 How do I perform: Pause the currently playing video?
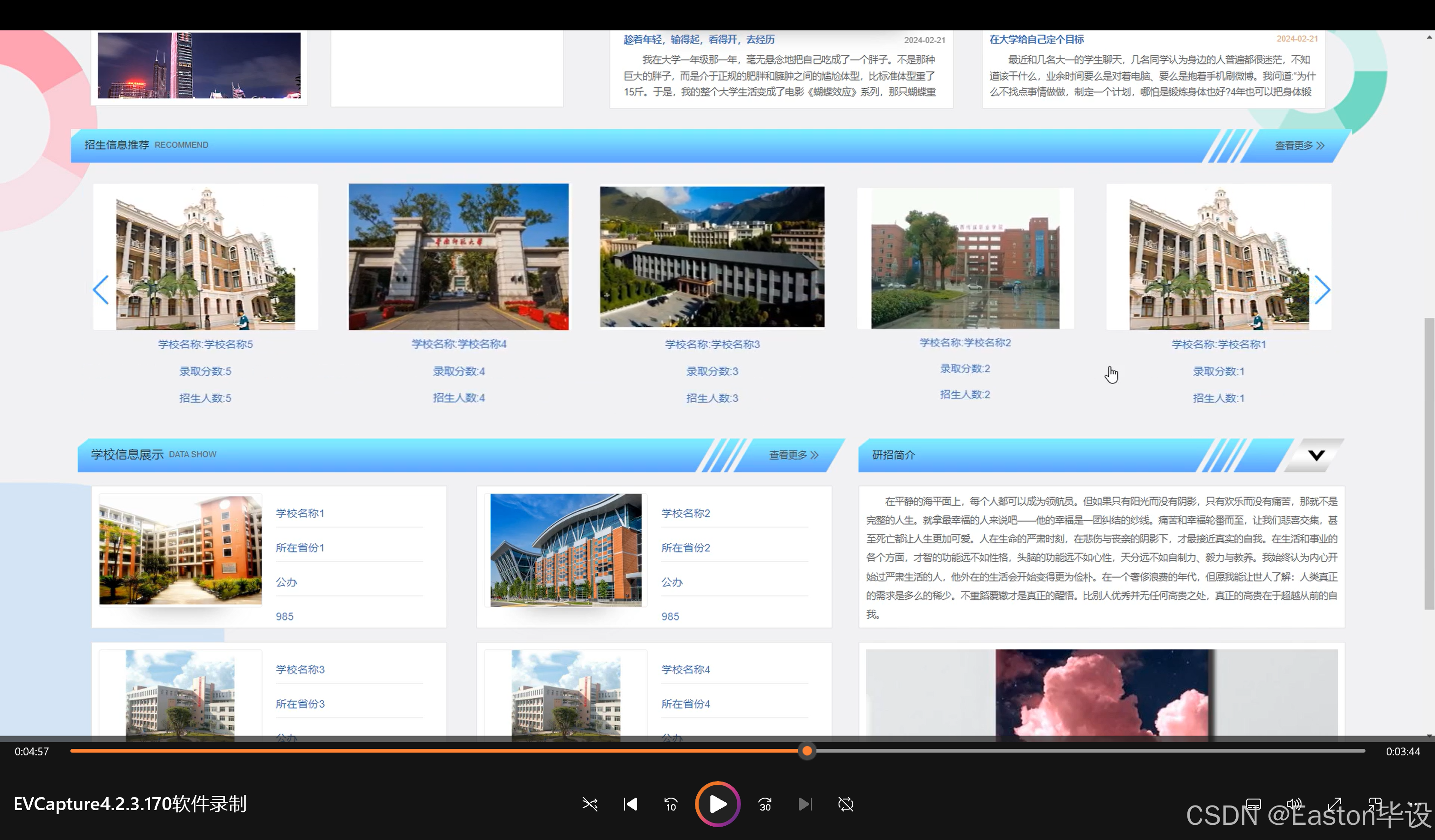(x=717, y=804)
